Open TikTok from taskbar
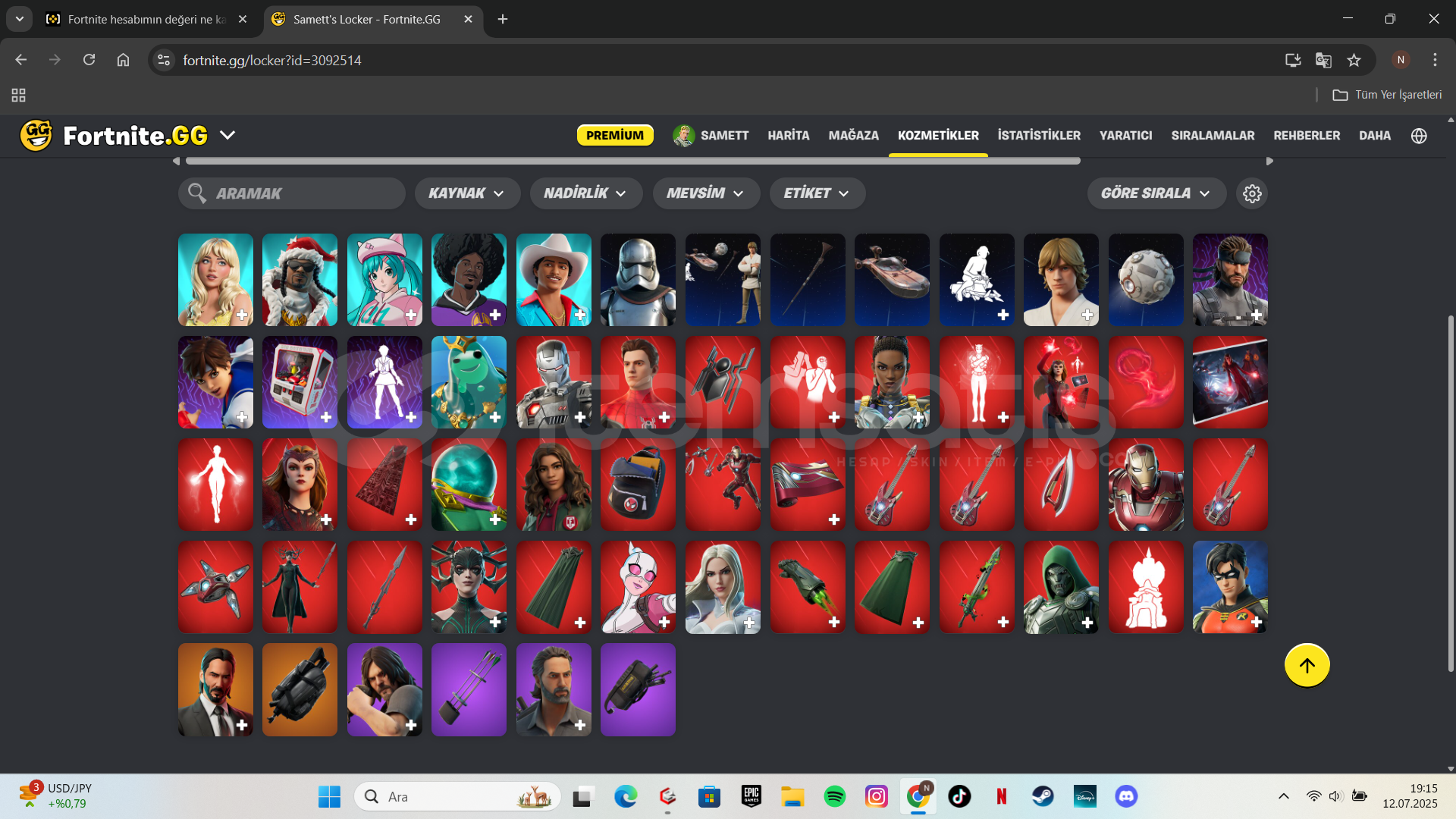The height and width of the screenshot is (819, 1456). [x=959, y=796]
